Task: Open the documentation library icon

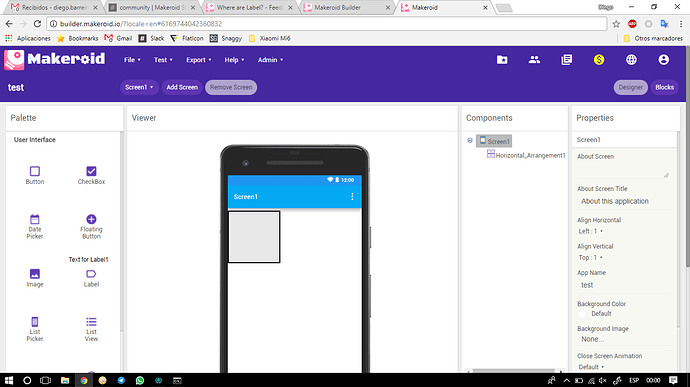Action: pos(567,59)
